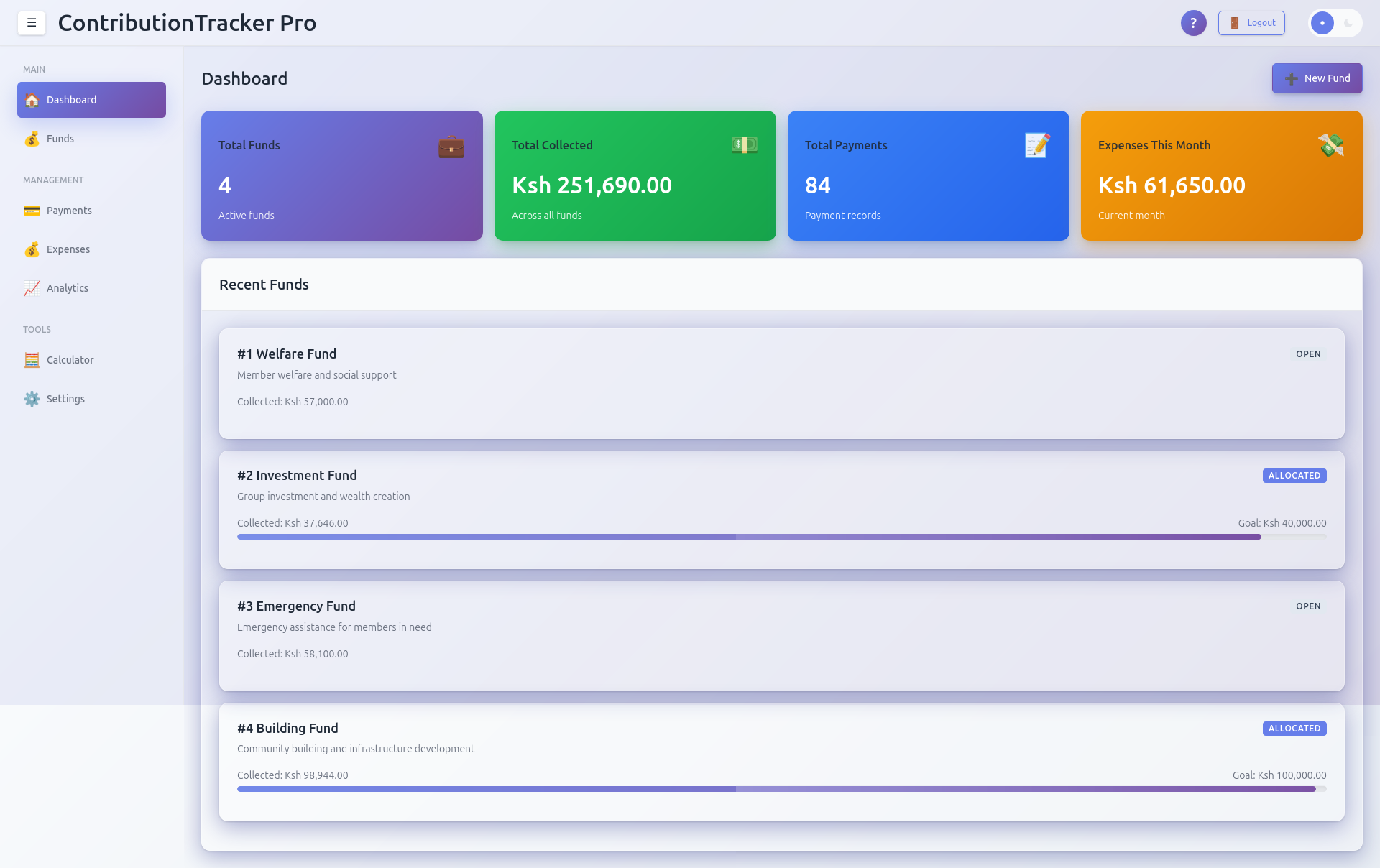
Task: Toggle the dark mode switch
Action: (x=1335, y=23)
